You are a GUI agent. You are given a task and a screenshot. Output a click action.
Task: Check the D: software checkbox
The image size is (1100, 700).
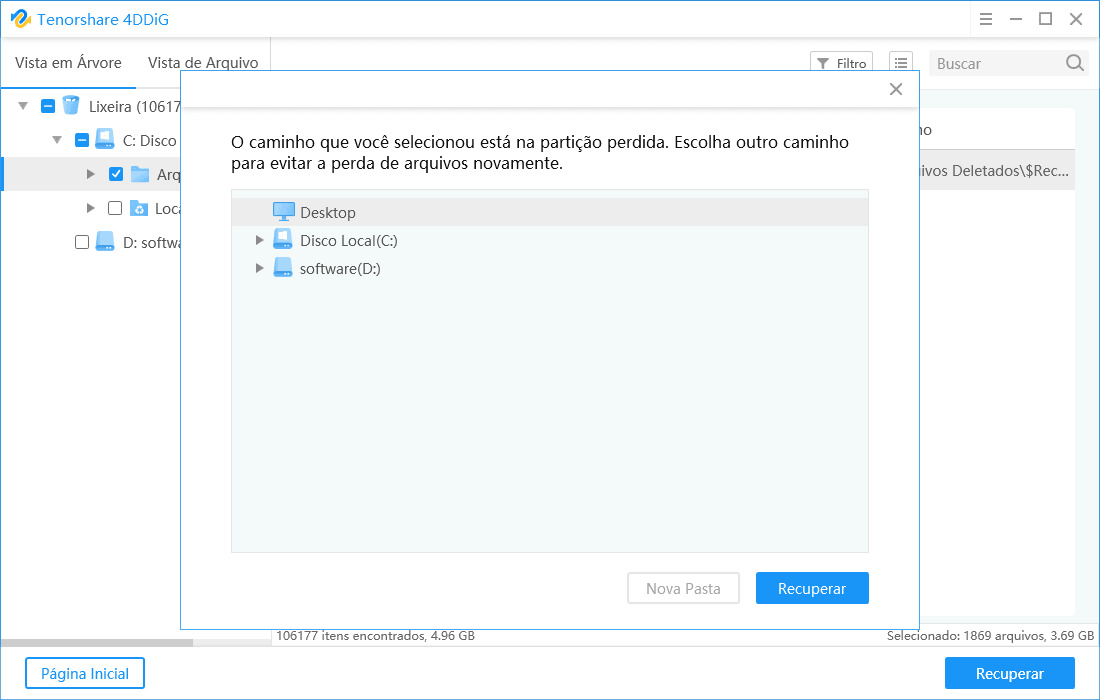pyautogui.click(x=82, y=242)
